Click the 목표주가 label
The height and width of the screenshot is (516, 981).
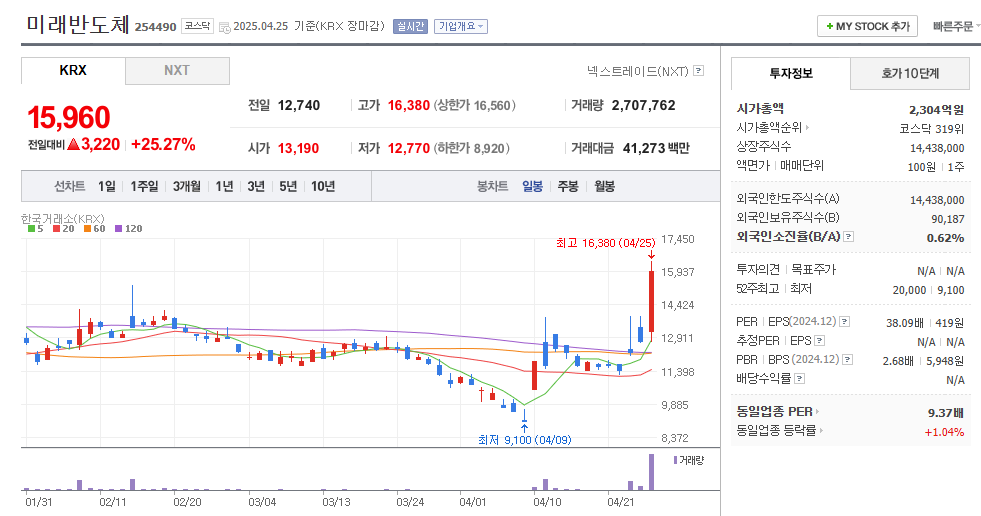pyautogui.click(x=813, y=270)
